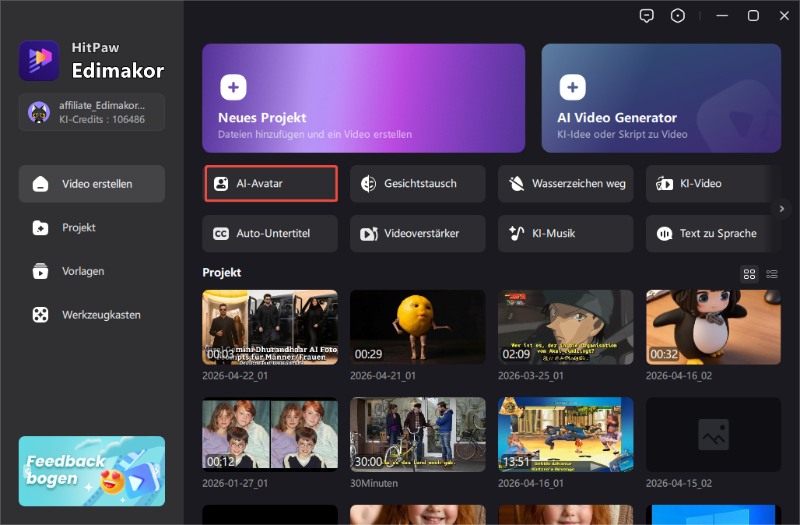Open the affiliate_Edimakor account panel
Image resolution: width=800 pixels, height=525 pixels.
[92, 112]
